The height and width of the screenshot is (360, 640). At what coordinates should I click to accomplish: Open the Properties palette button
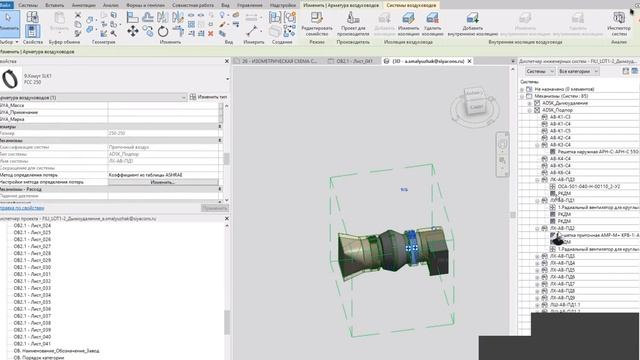(x=32, y=31)
